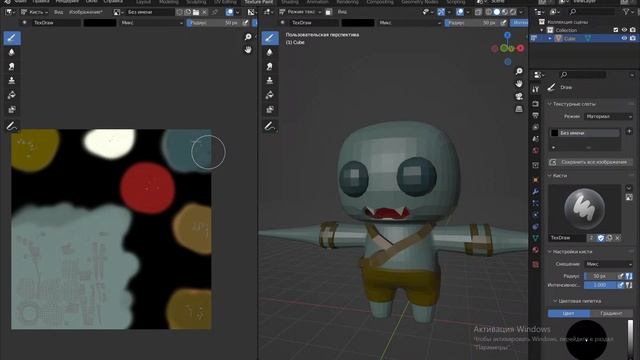Switch to the Texture Paint workspace tab
The height and width of the screenshot is (360, 640).
tap(258, 2)
